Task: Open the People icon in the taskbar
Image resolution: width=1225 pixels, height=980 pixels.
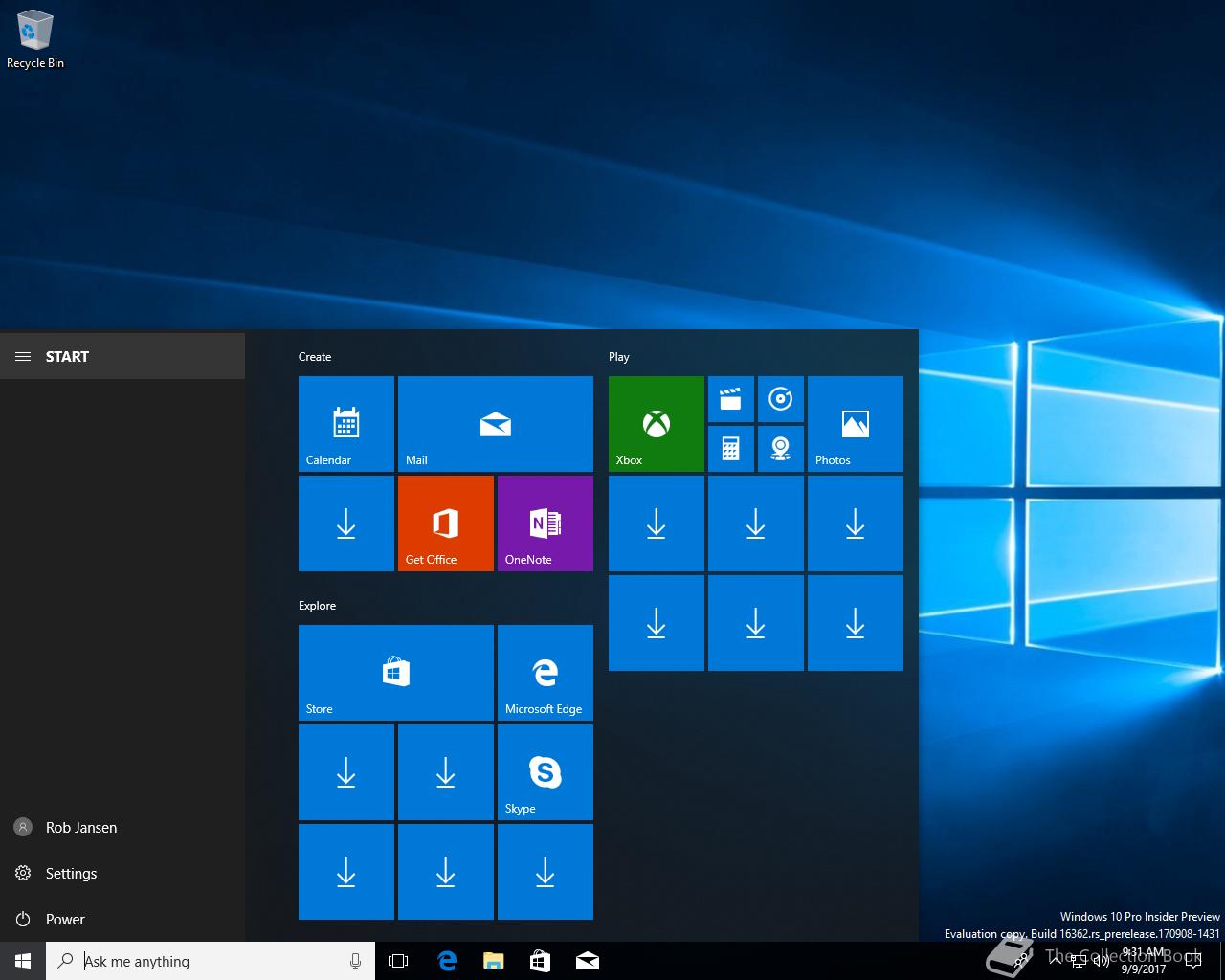Action: pos(1022,961)
